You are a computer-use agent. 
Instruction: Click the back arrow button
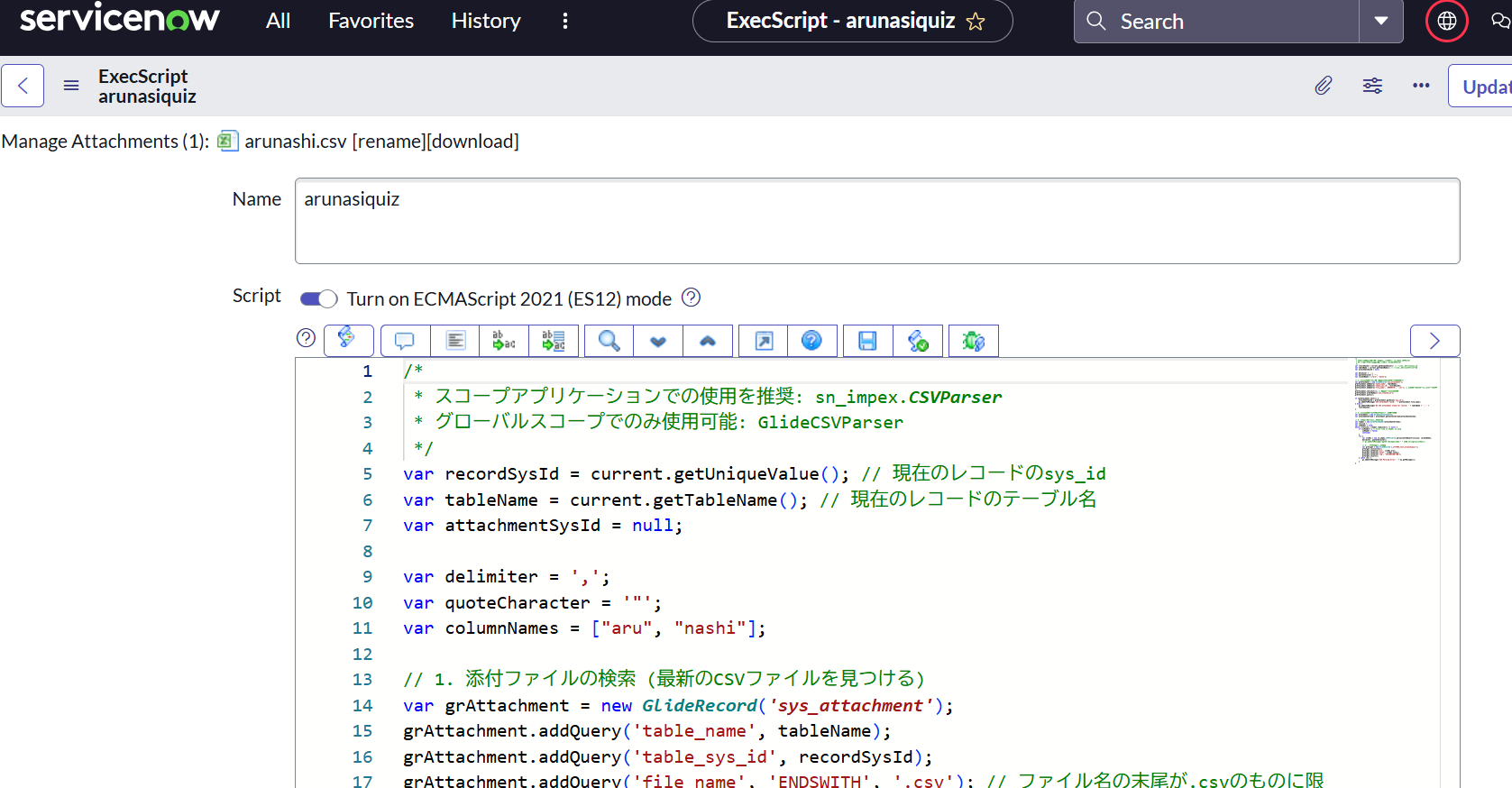(23, 86)
